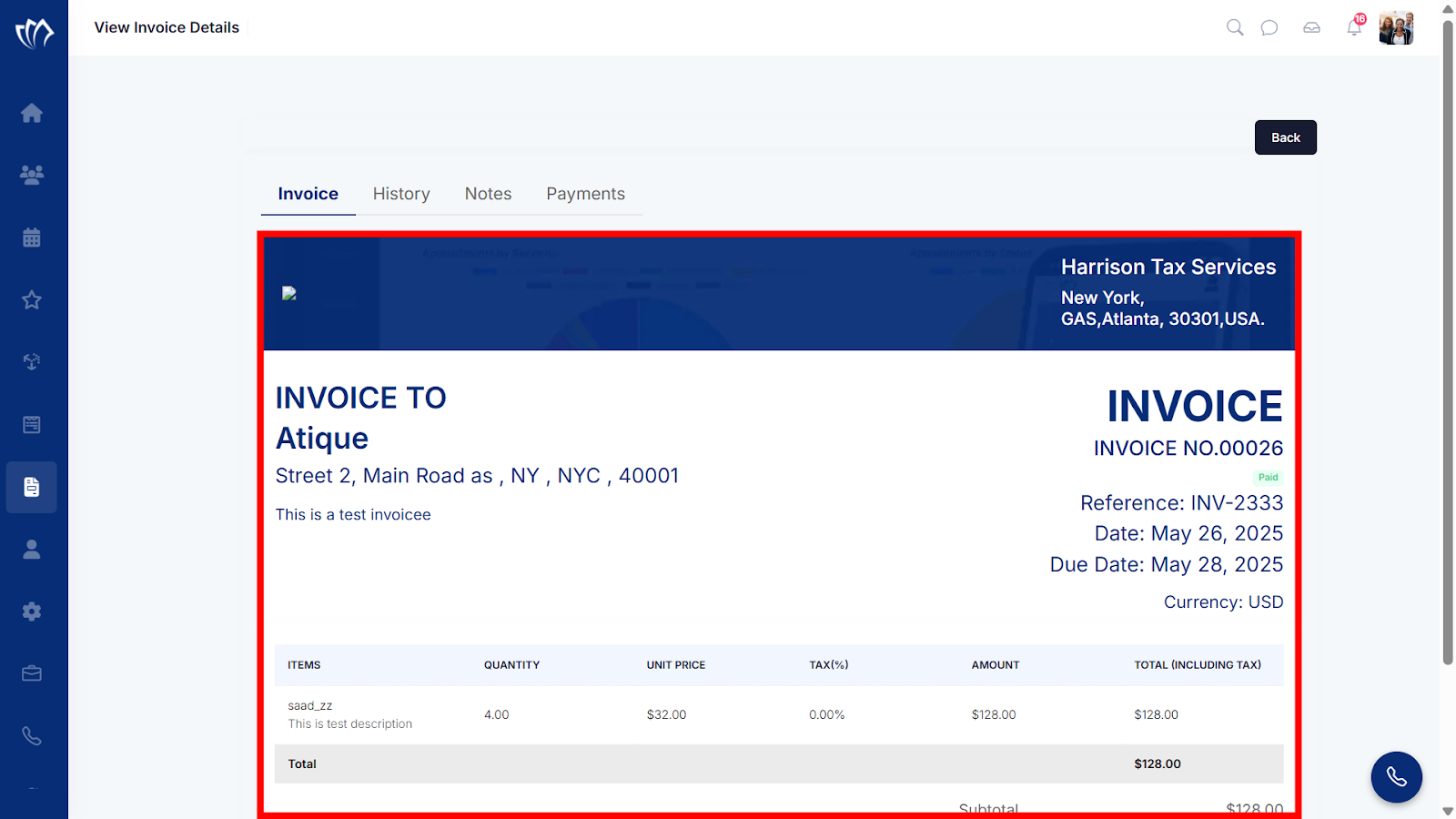Click the scrollbar's up arrow

point(1448,9)
